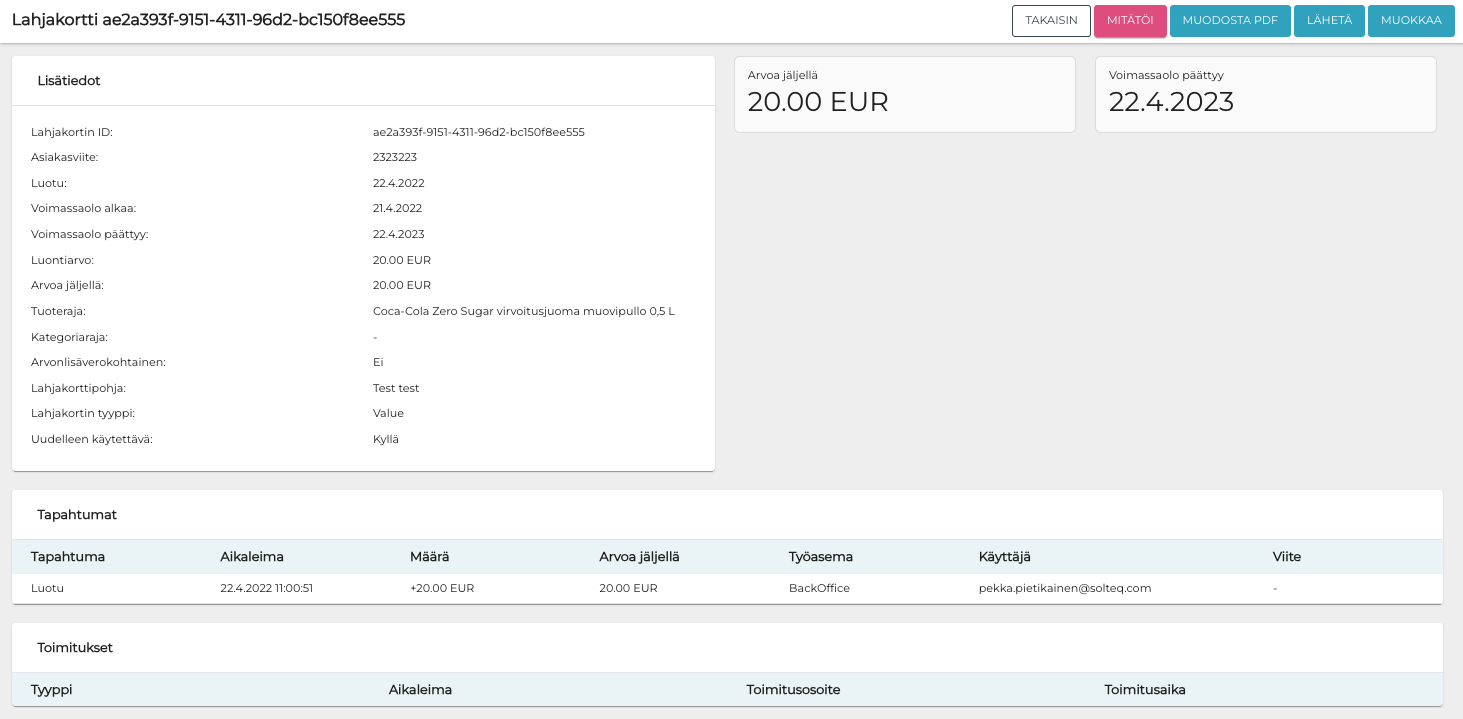Image resolution: width=1463 pixels, height=719 pixels.
Task: Click the Arvoa jäljellä 20.00 EUR card
Action: click(x=904, y=94)
